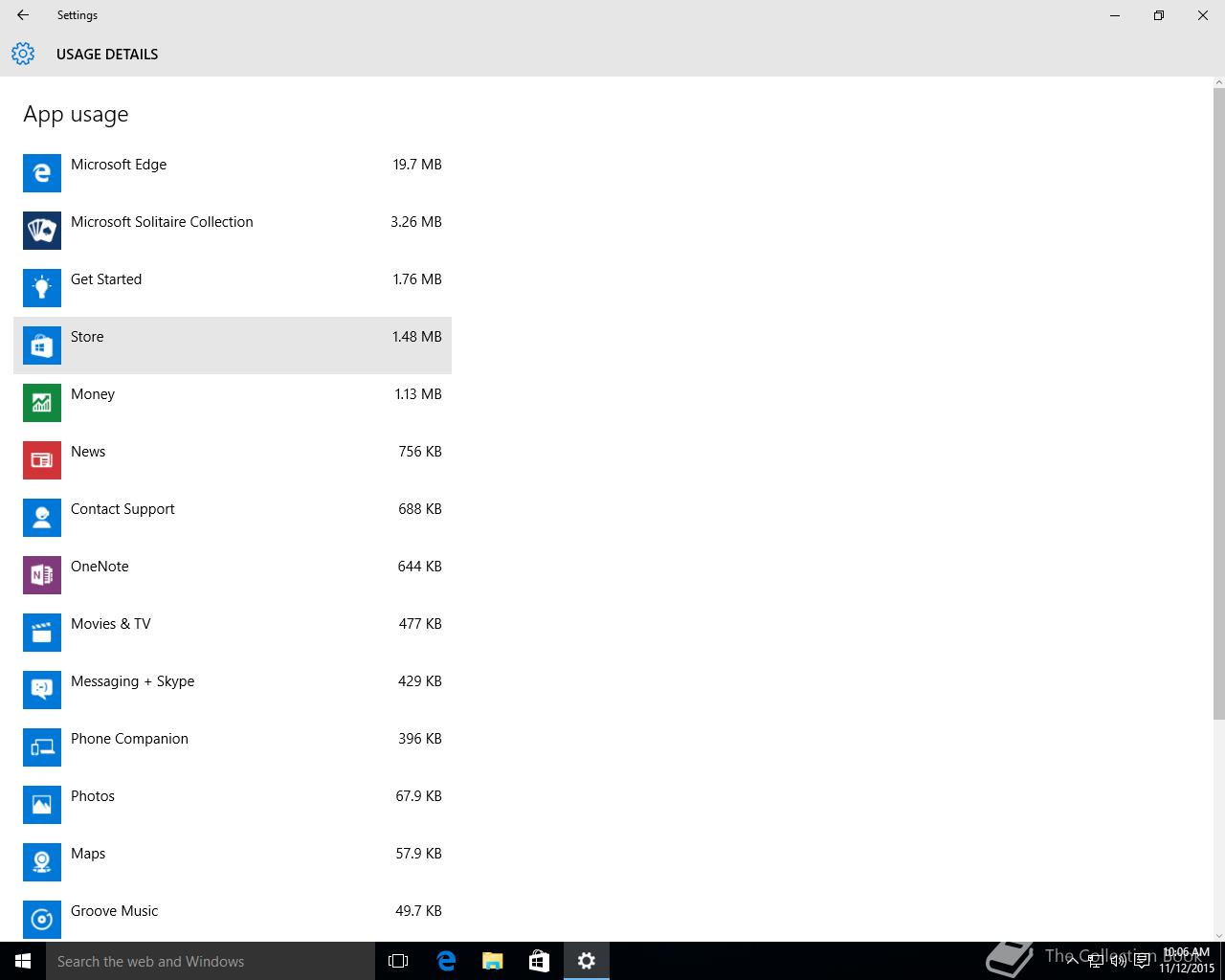
Task: Click the Contact Support name
Action: click(x=122, y=509)
